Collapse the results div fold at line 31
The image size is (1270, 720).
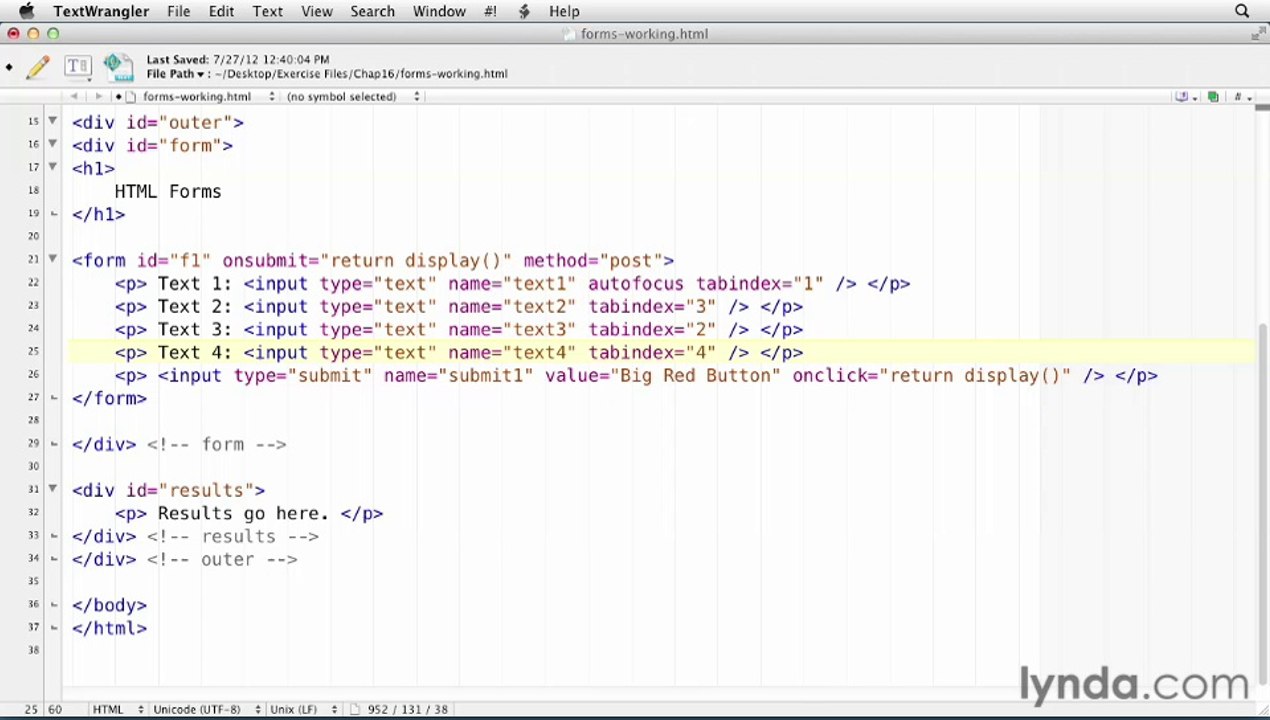click(52, 490)
